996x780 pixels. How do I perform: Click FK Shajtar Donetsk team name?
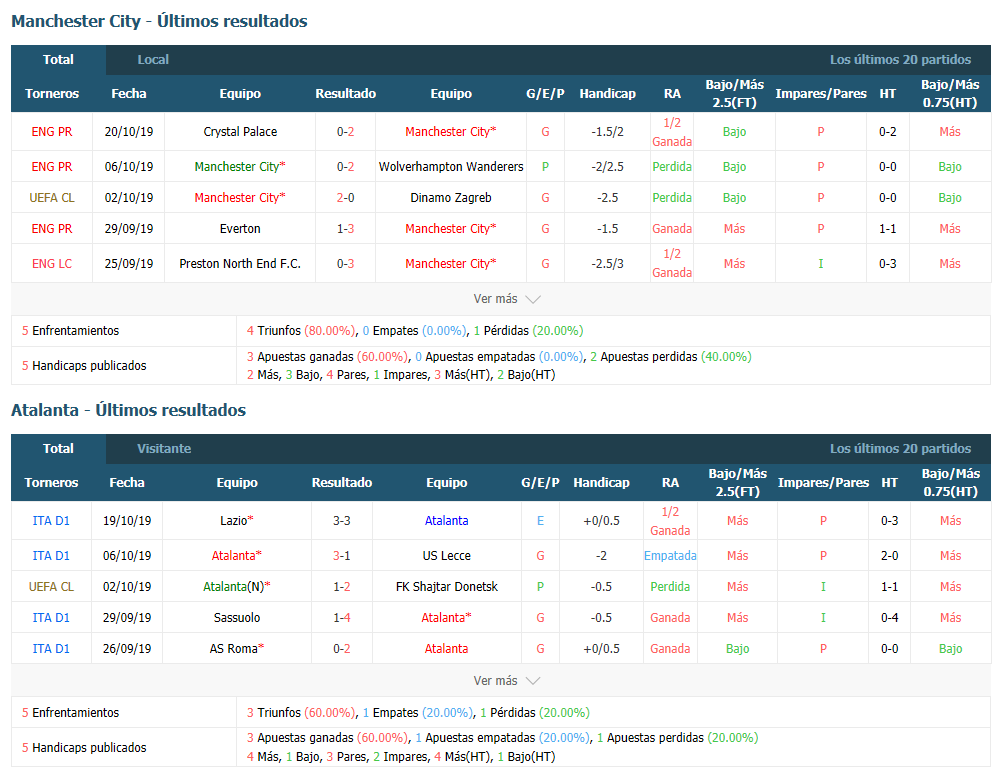pyautogui.click(x=447, y=586)
